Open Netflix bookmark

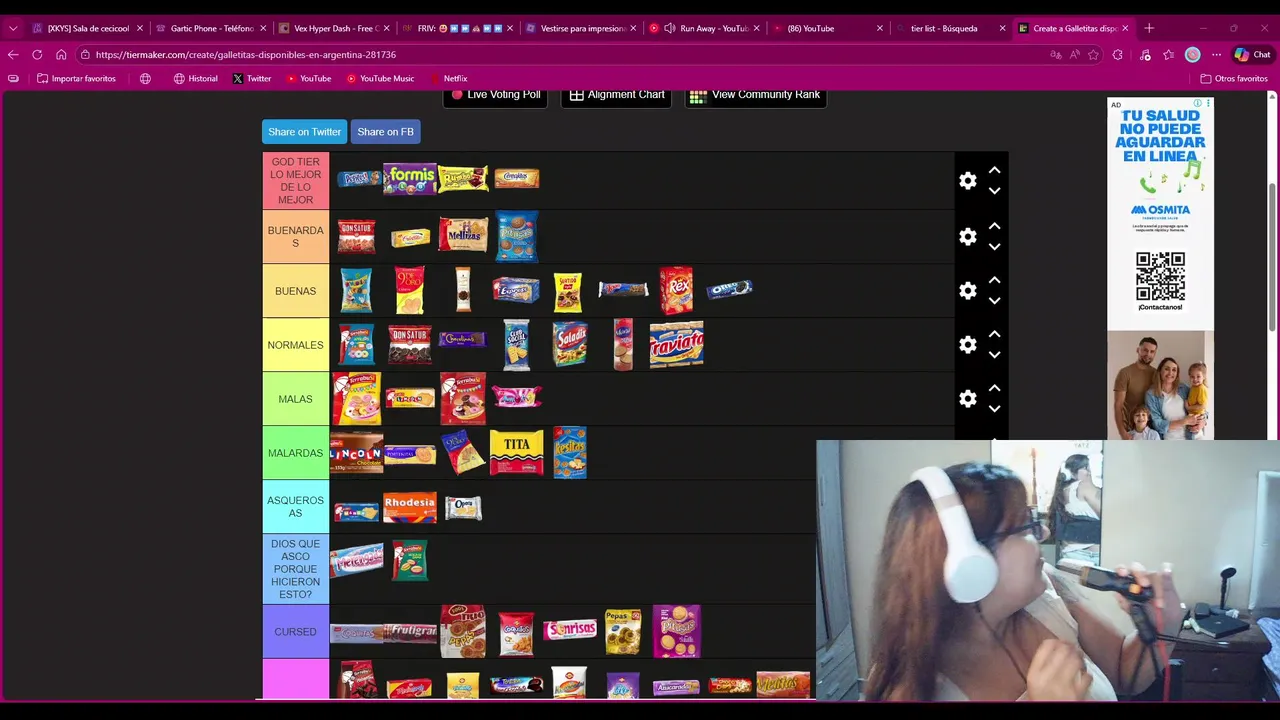448,78
